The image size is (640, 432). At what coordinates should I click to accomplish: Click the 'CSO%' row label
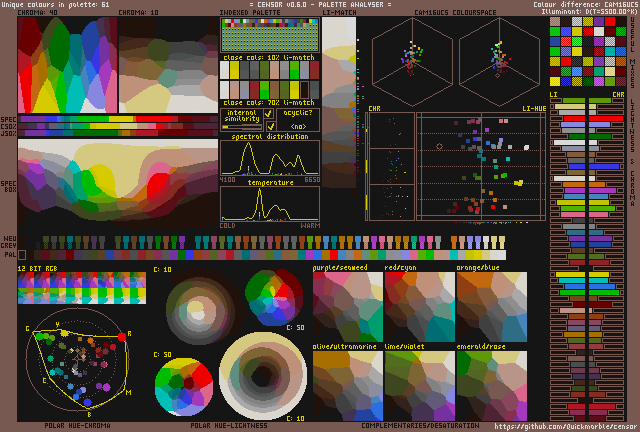point(9,126)
